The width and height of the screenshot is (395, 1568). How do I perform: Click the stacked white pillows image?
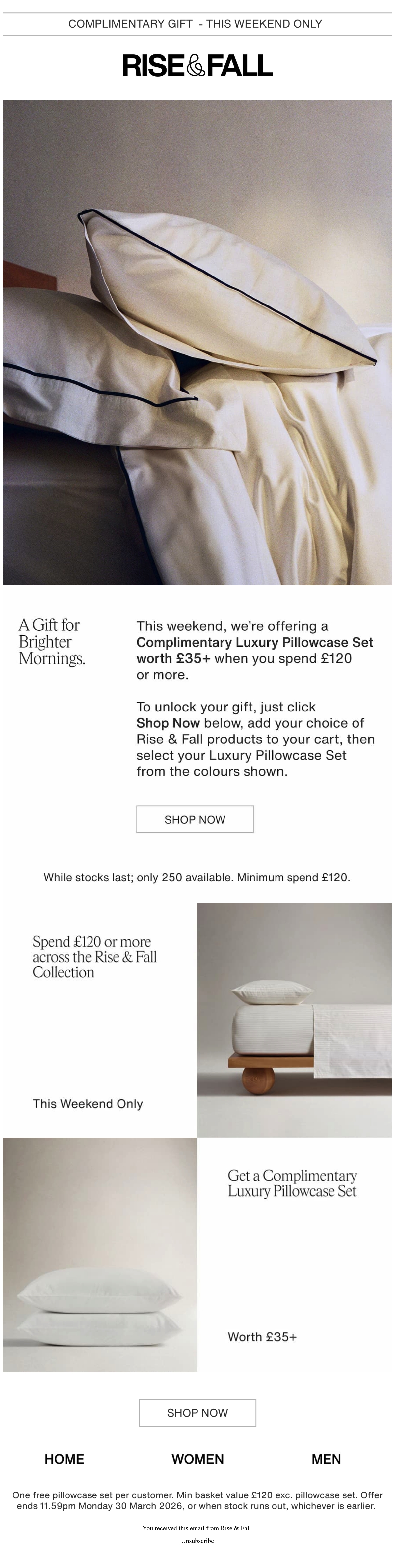(100, 1255)
